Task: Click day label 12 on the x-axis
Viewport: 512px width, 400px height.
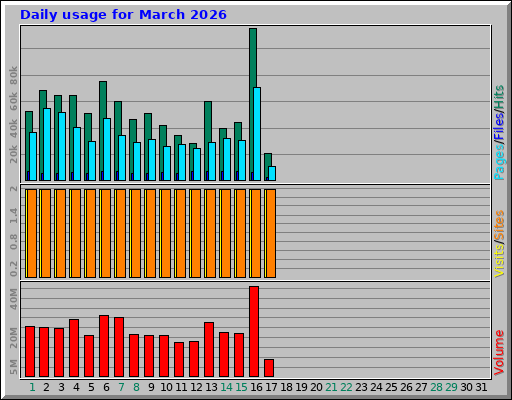Action: (x=196, y=387)
